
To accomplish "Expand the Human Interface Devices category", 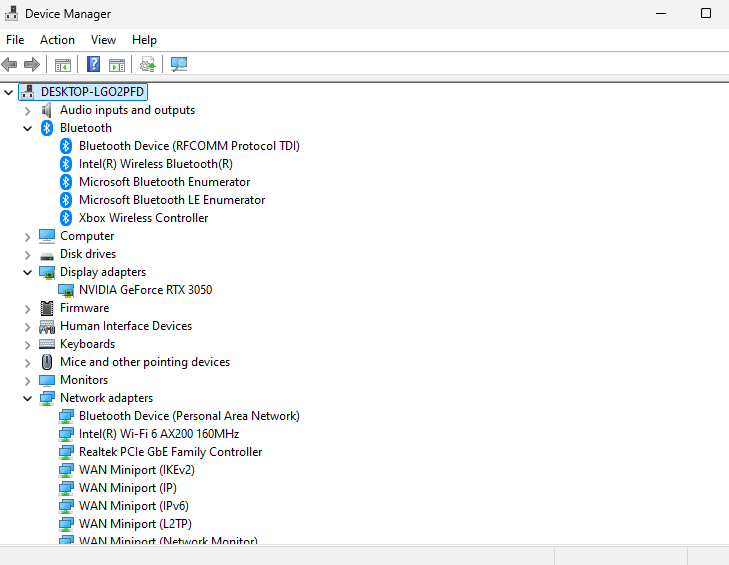I will pyautogui.click(x=27, y=327).
